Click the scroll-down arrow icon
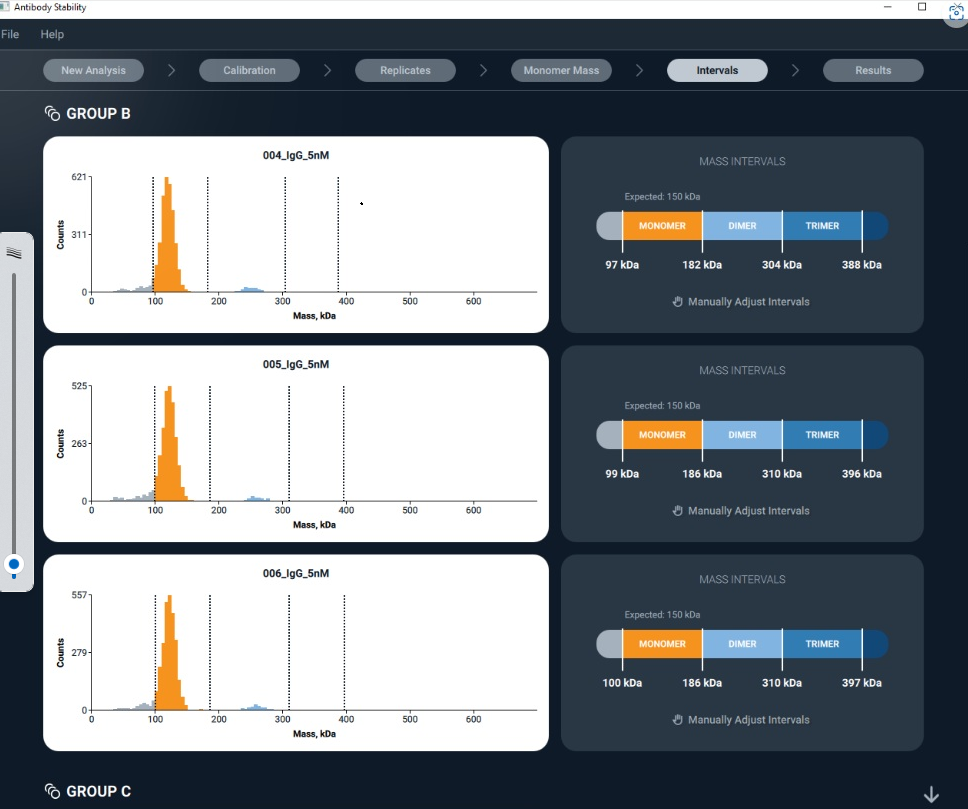This screenshot has height=809, width=968. point(931,794)
